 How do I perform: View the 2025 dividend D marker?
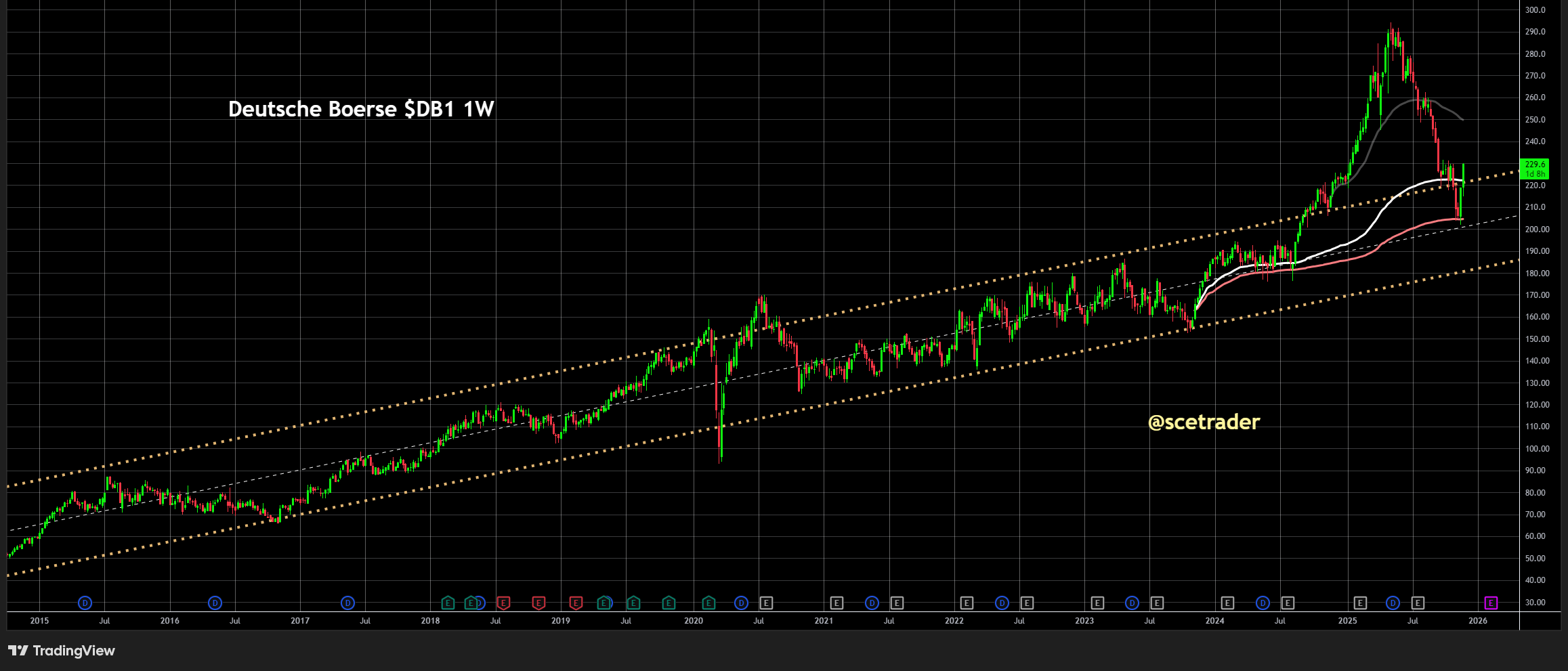[x=1393, y=603]
